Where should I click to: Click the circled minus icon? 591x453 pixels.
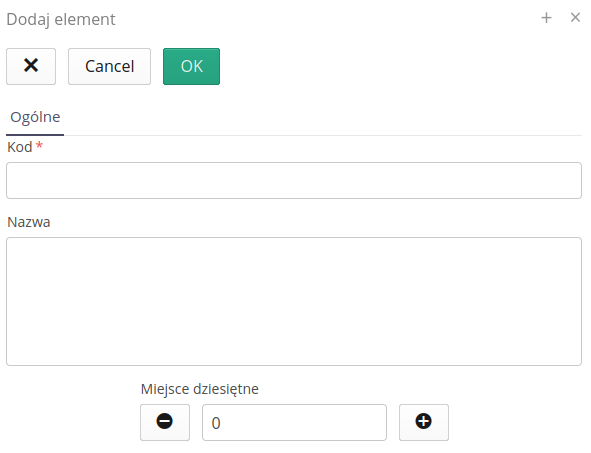point(165,421)
